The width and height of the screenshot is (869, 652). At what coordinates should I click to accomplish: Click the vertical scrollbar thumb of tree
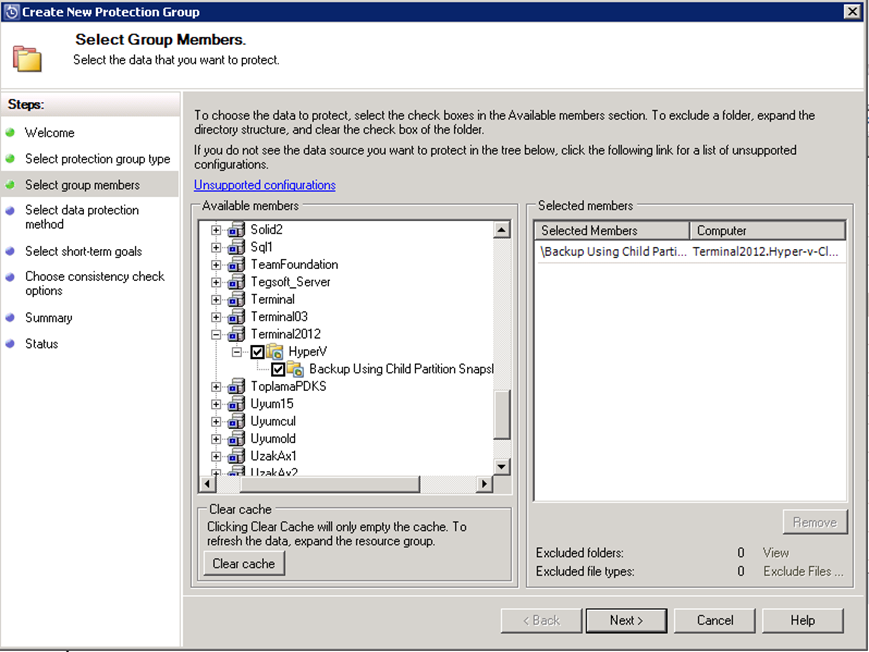(x=502, y=415)
